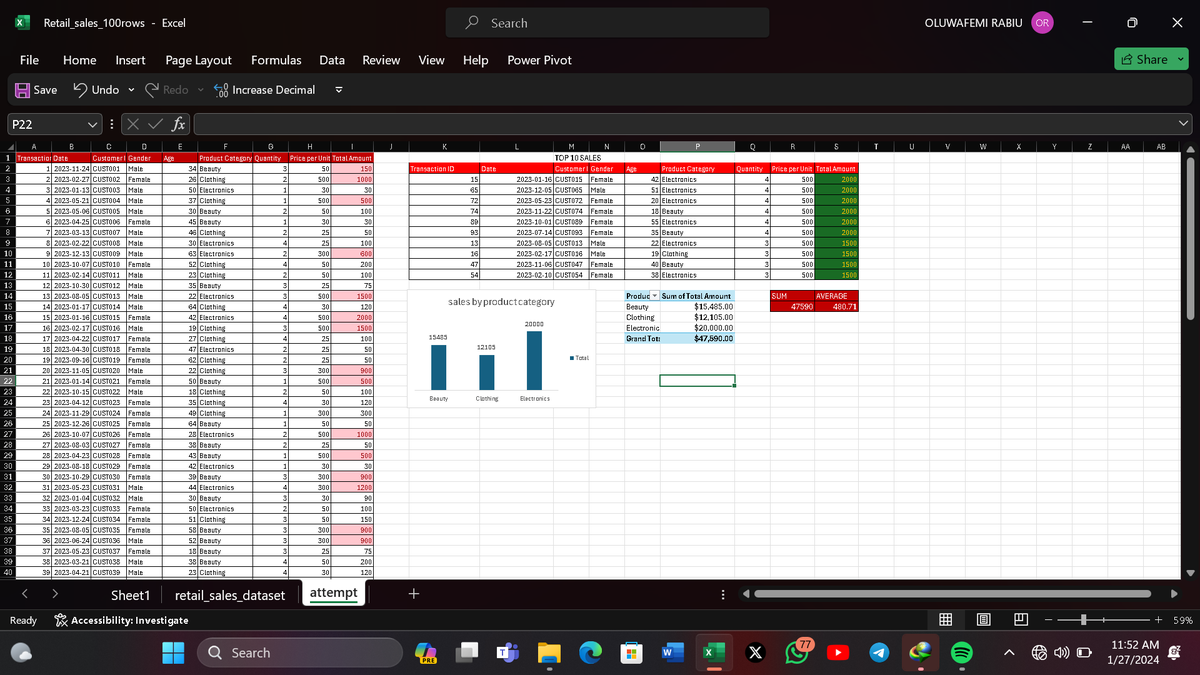
Task: Open Undo history dropdown arrow
Action: click(133, 90)
